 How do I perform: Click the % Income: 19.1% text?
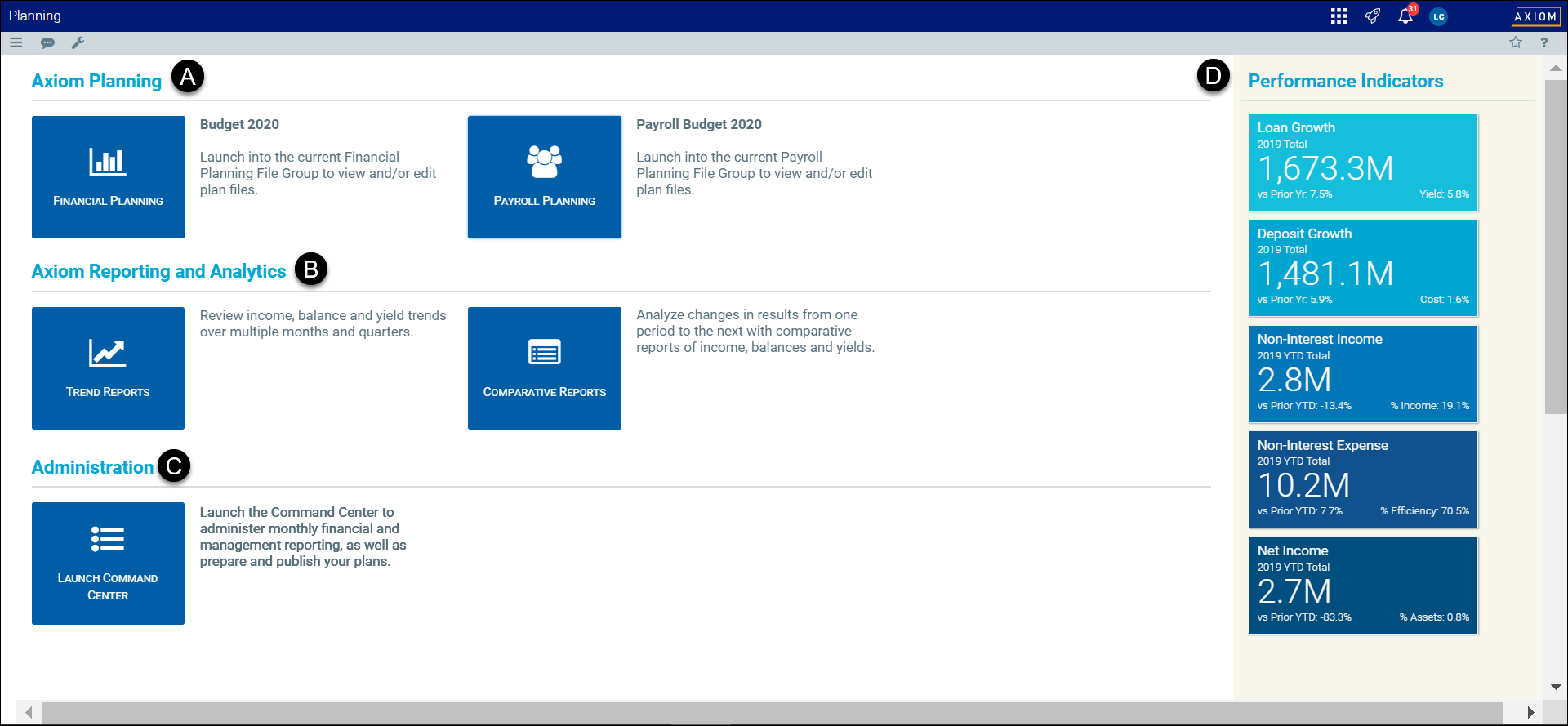click(x=1430, y=406)
